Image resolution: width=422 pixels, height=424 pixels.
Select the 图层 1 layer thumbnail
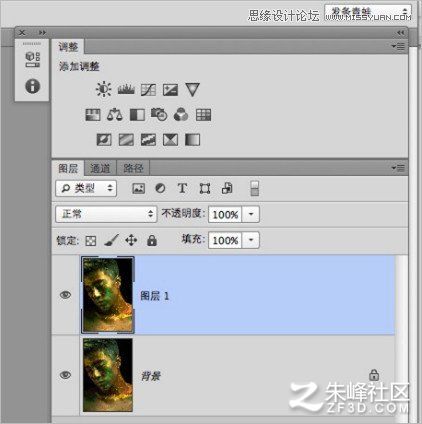pos(107,295)
